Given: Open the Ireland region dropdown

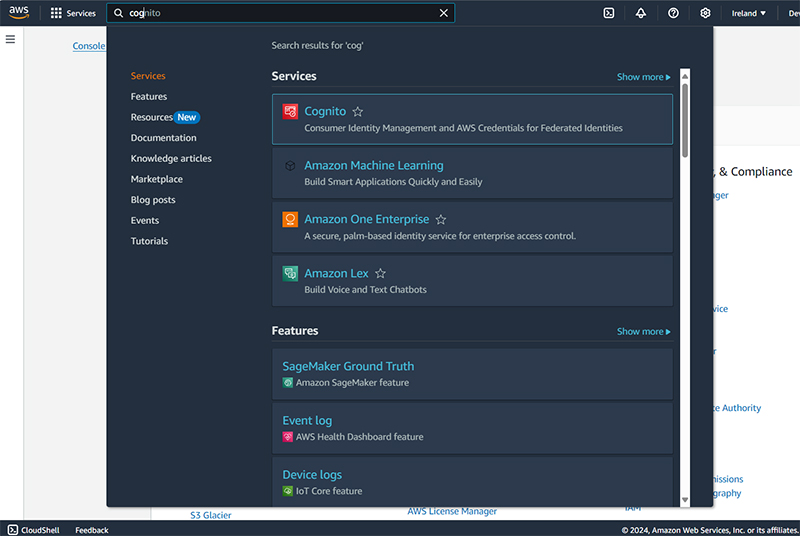Looking at the screenshot, I should click(748, 13).
